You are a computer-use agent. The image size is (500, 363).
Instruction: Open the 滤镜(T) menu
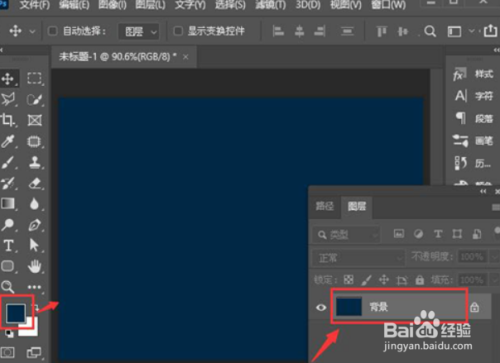click(x=271, y=5)
